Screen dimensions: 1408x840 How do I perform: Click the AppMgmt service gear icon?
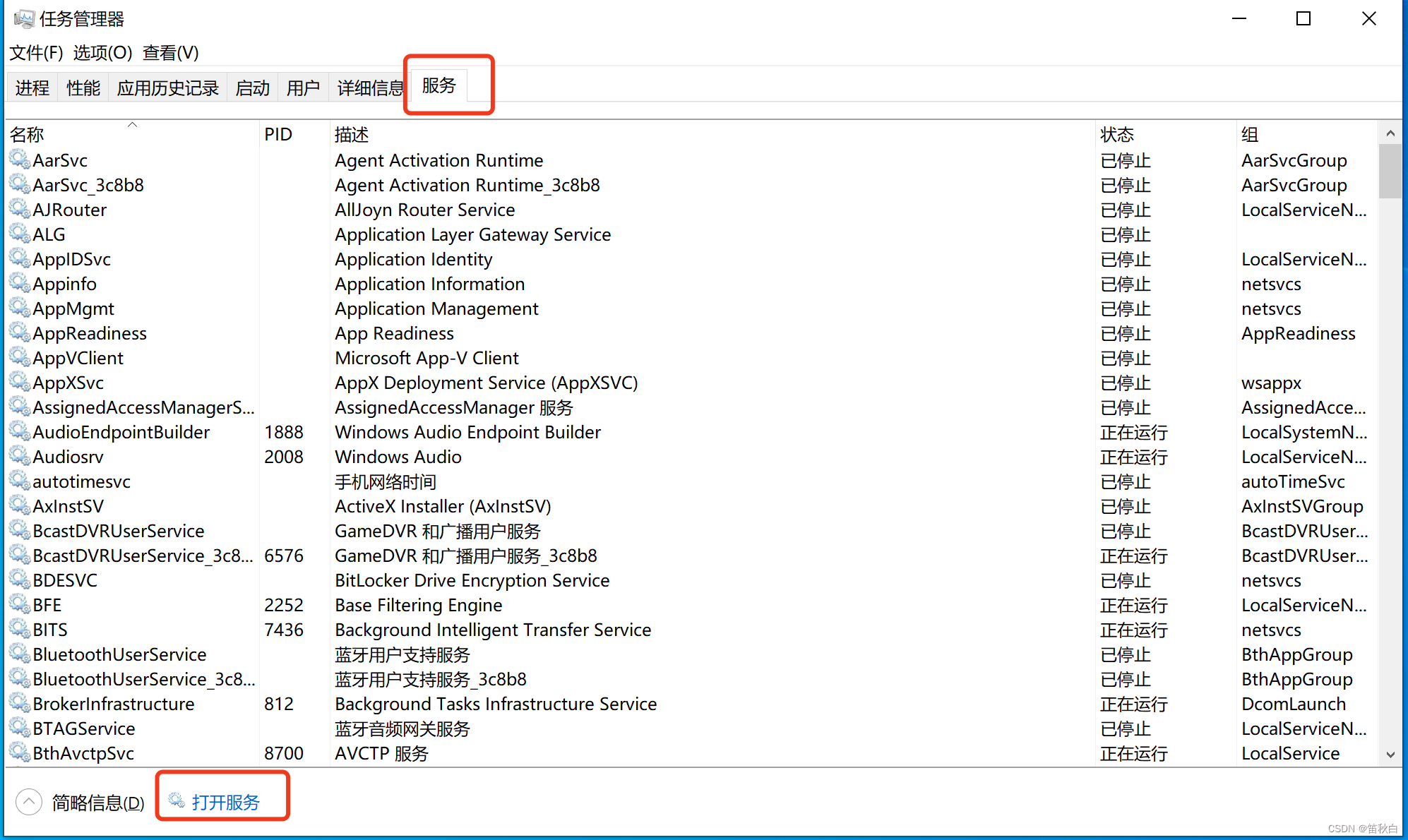(20, 308)
